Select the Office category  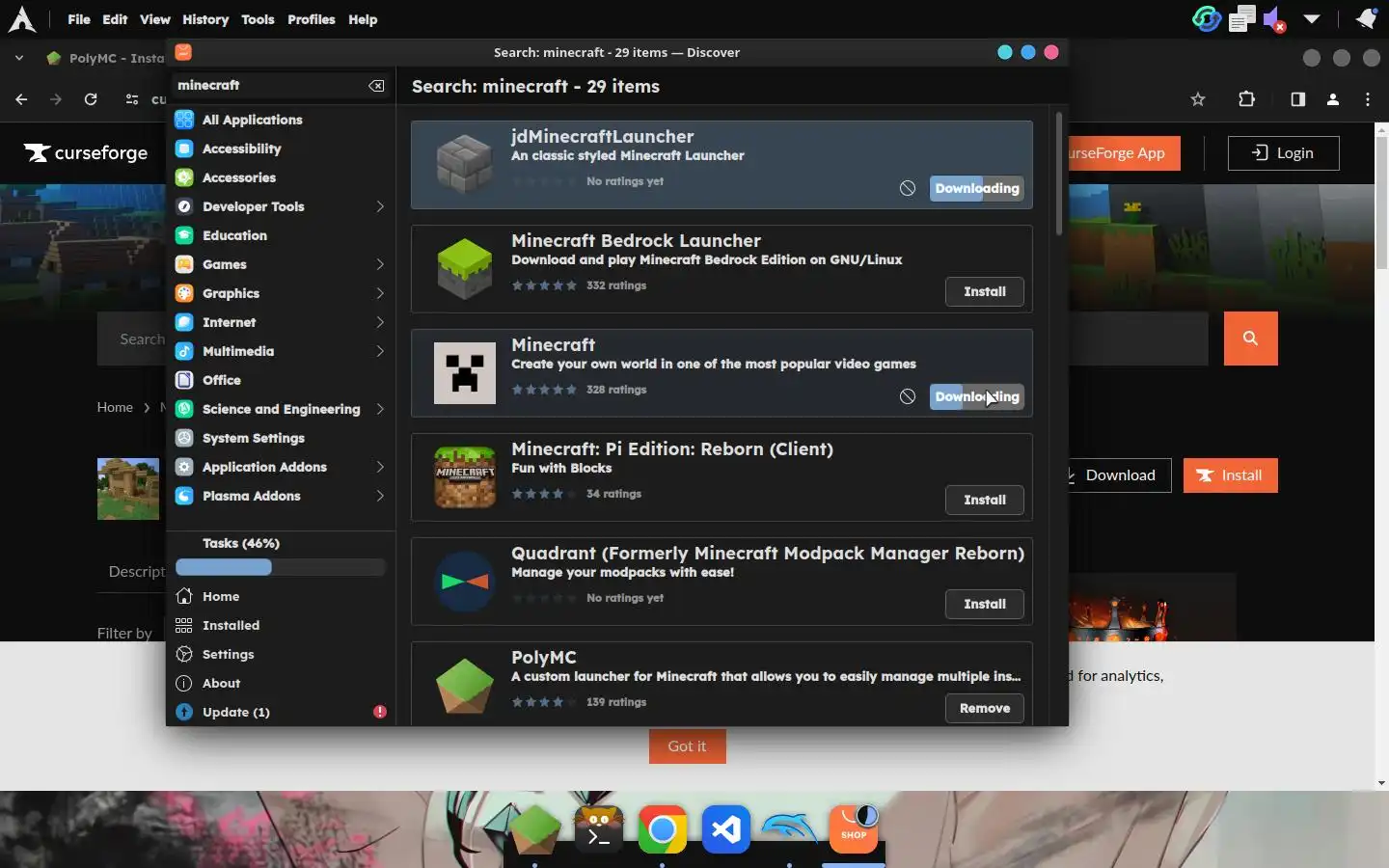(x=280, y=380)
